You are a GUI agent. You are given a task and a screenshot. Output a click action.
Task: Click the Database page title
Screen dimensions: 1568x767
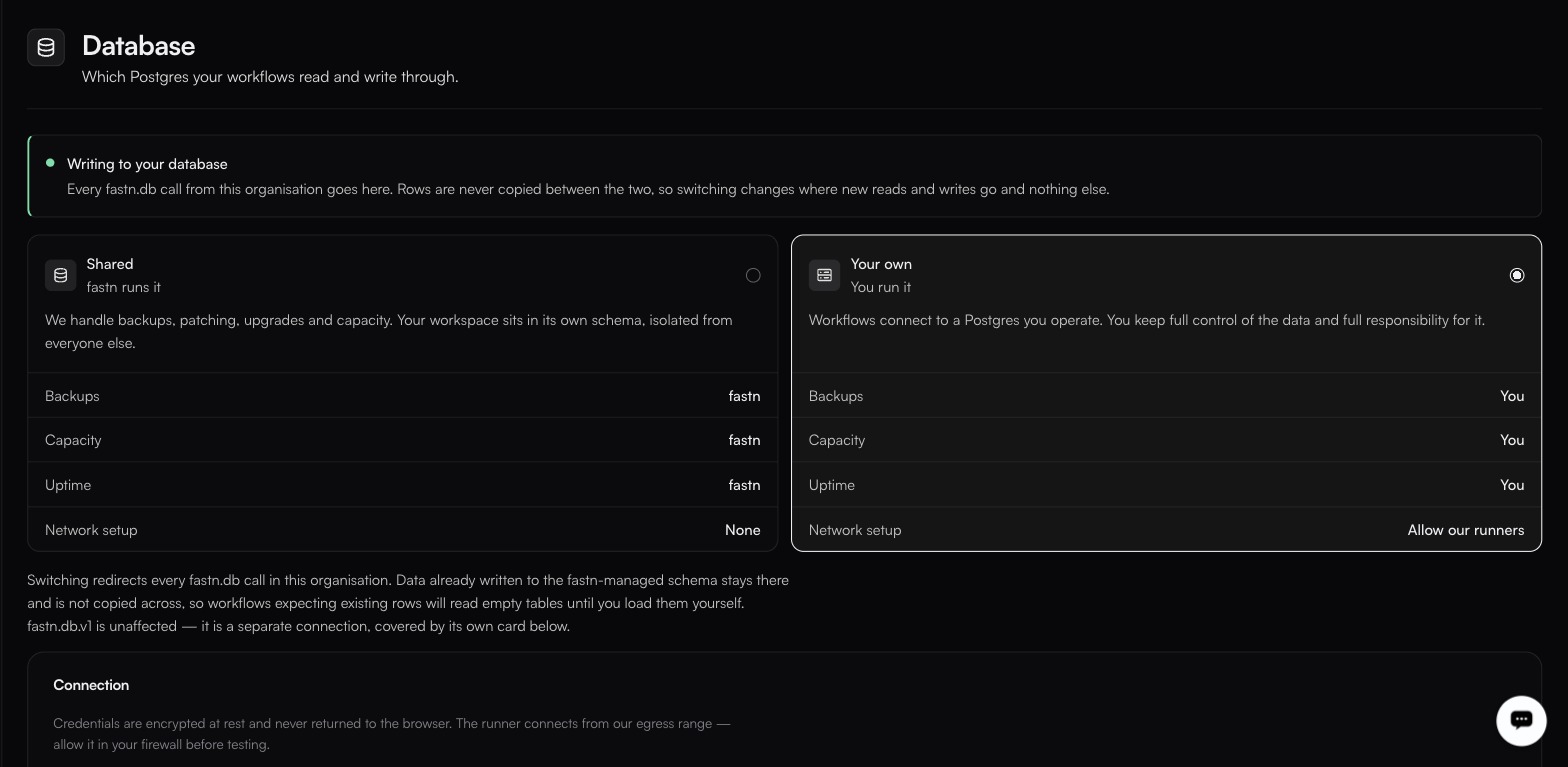tap(138, 45)
